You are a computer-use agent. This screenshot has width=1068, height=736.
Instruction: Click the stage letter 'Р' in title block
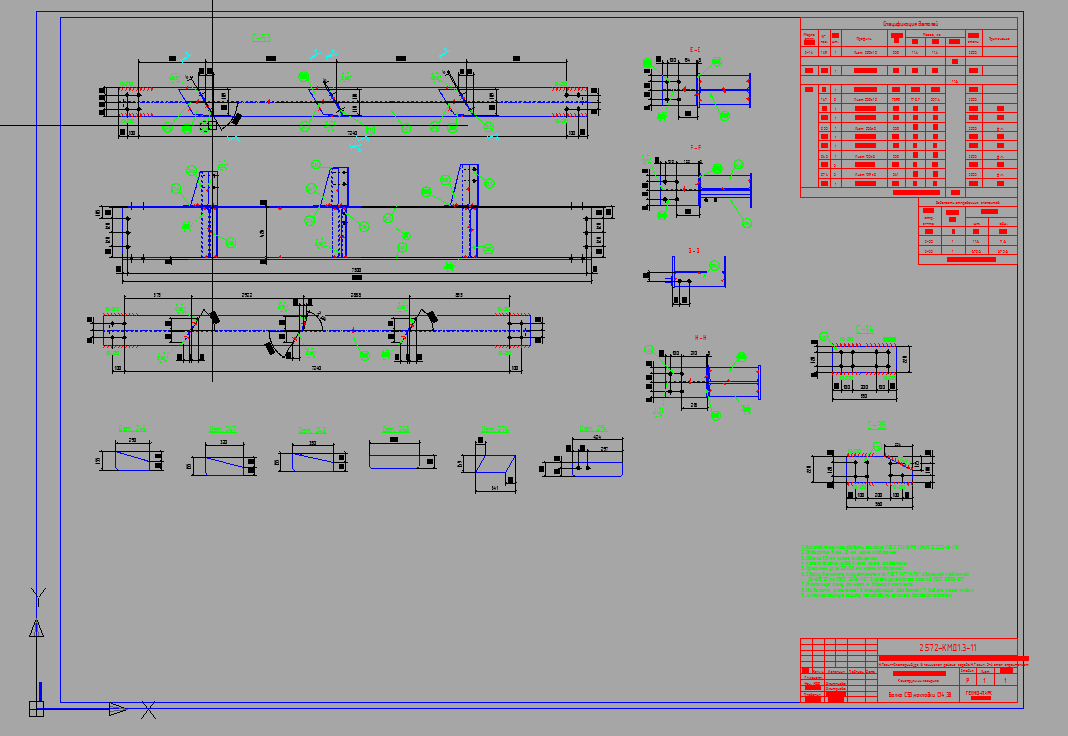pos(968,680)
